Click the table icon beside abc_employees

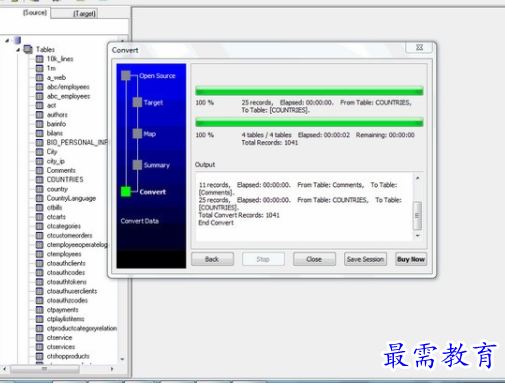tap(40, 96)
